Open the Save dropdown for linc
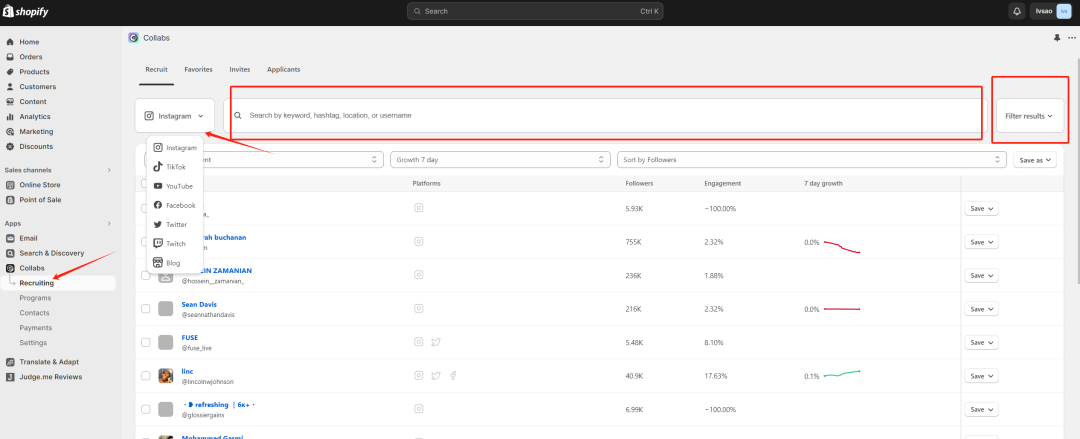Viewport: 1080px width, 439px height. pyautogui.click(x=981, y=376)
